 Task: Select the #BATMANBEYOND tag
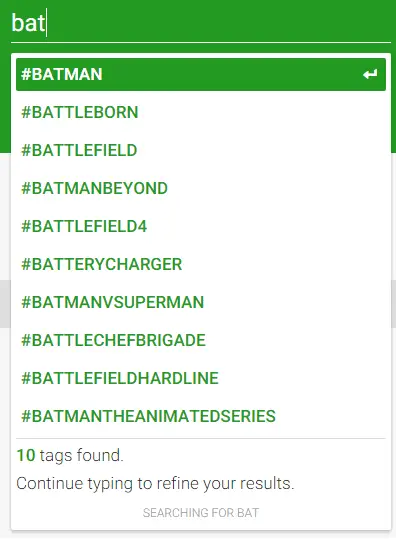click(x=201, y=188)
